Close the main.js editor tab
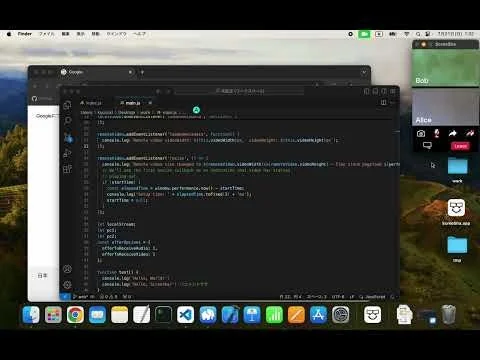 pyautogui.click(x=150, y=103)
